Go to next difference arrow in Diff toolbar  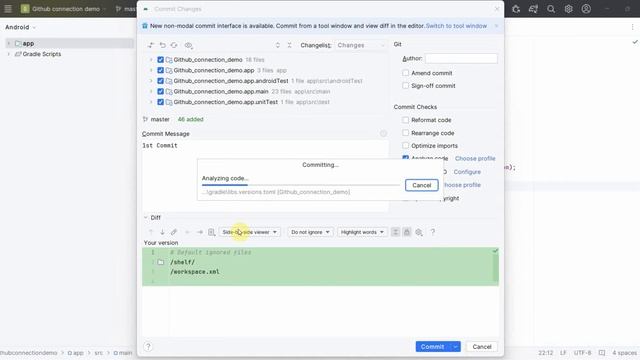tap(162, 232)
